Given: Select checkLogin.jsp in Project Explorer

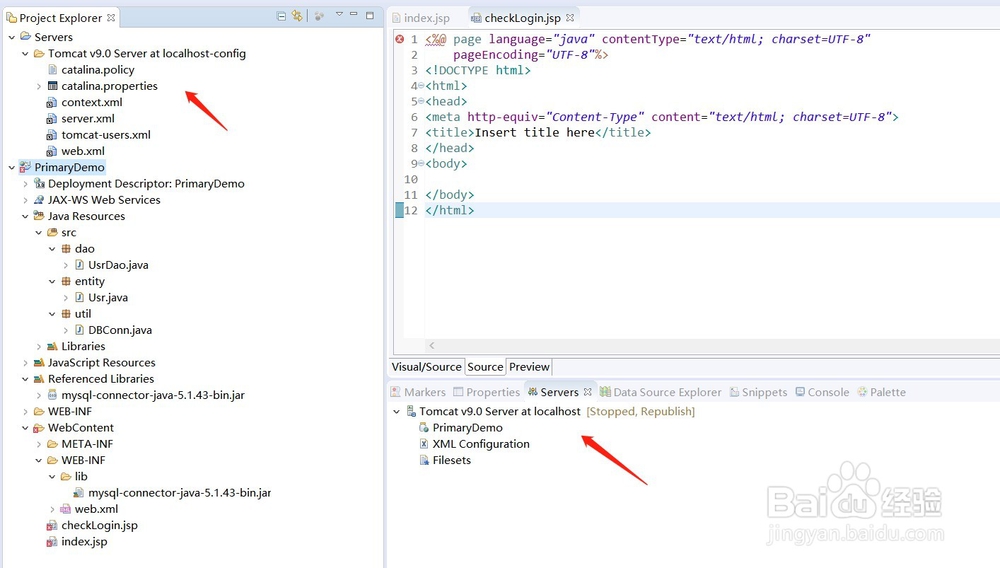Looking at the screenshot, I should coord(99,525).
